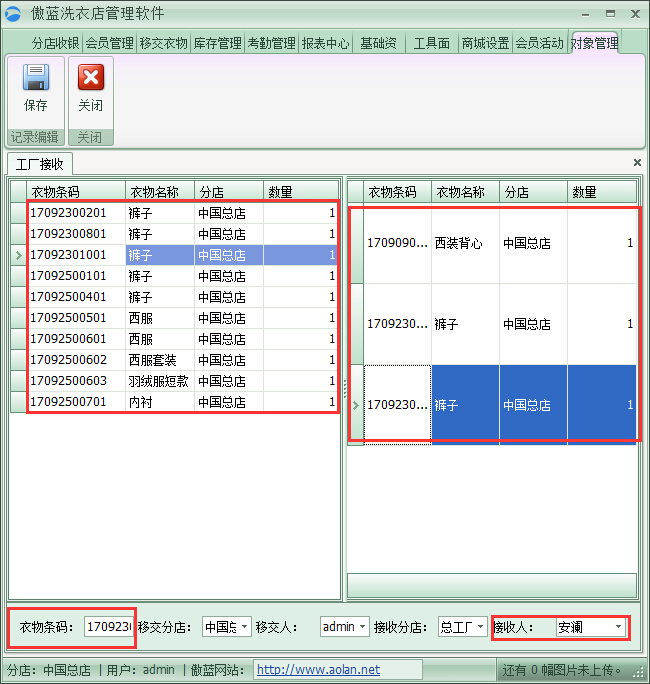650x684 pixels.
Task: Click barcode cell 1709090... in right table
Action: tap(397, 243)
